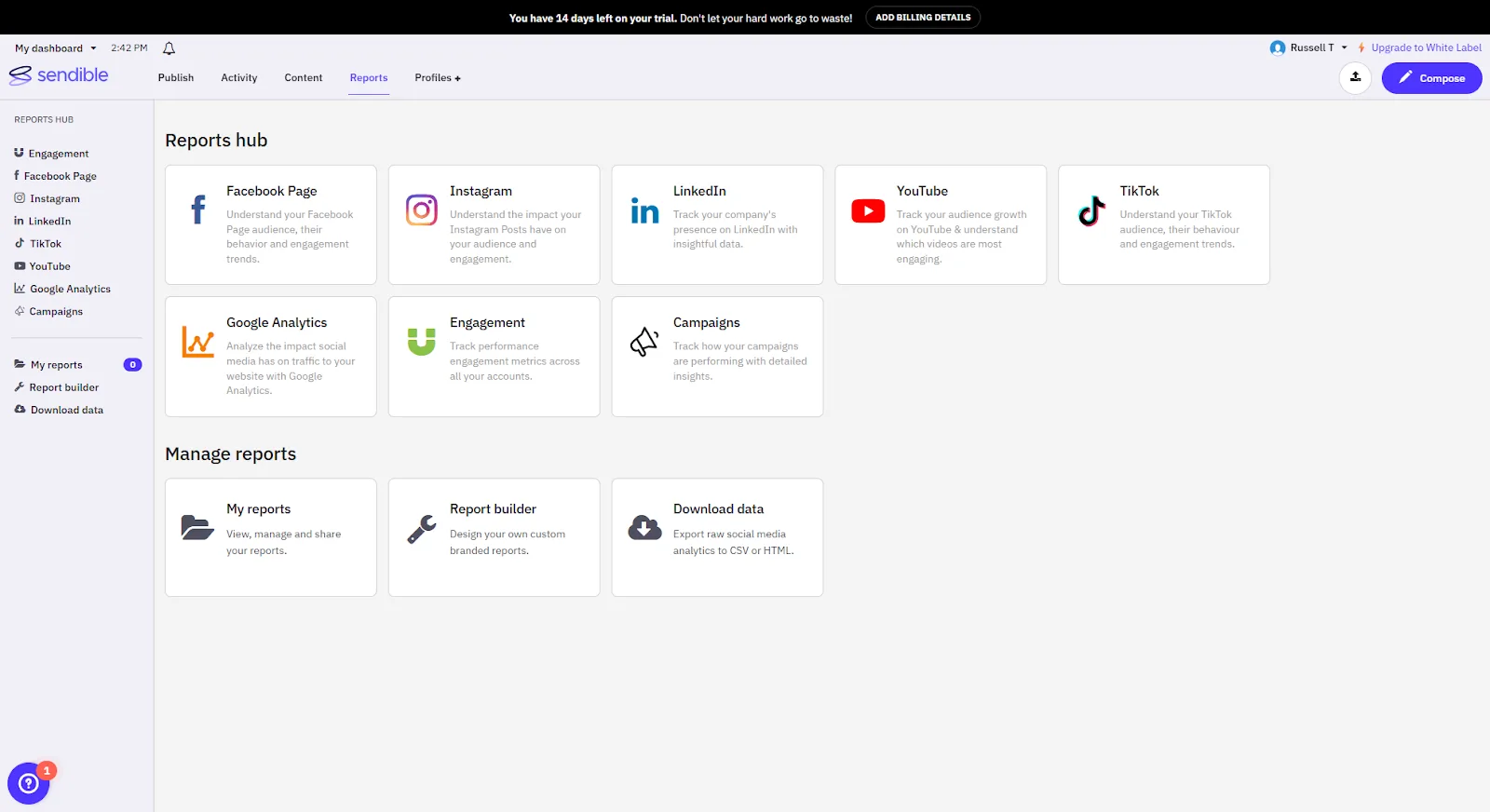The height and width of the screenshot is (812, 1490).
Task: Expand the Profiles plus menu
Action: click(x=438, y=78)
